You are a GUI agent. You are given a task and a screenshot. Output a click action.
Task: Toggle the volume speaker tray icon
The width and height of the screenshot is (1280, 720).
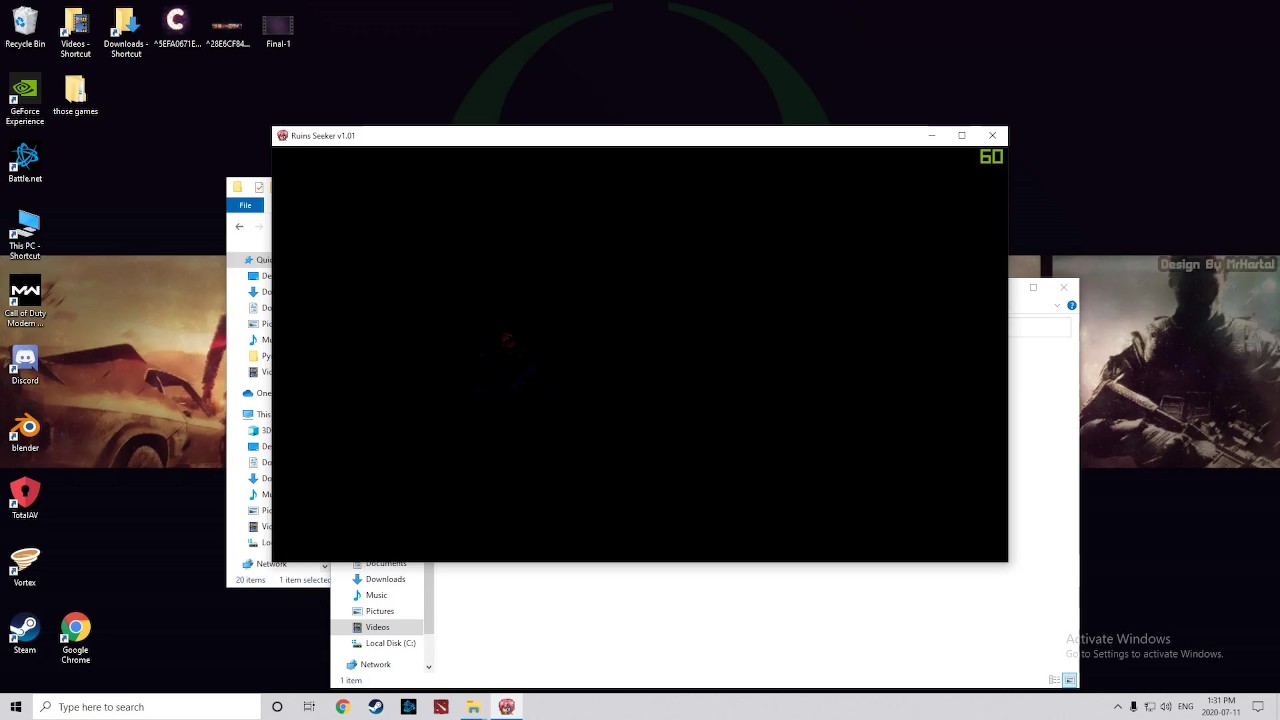pos(1166,707)
